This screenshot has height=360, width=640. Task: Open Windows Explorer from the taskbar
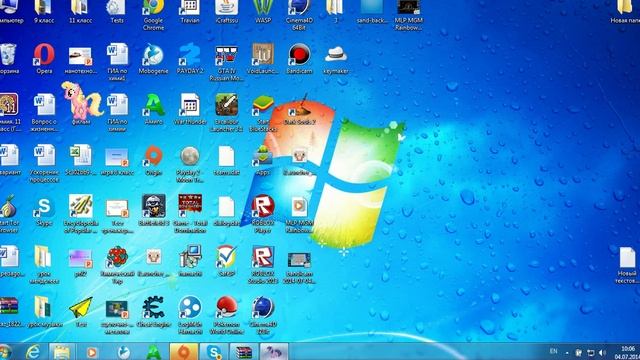pos(62,352)
